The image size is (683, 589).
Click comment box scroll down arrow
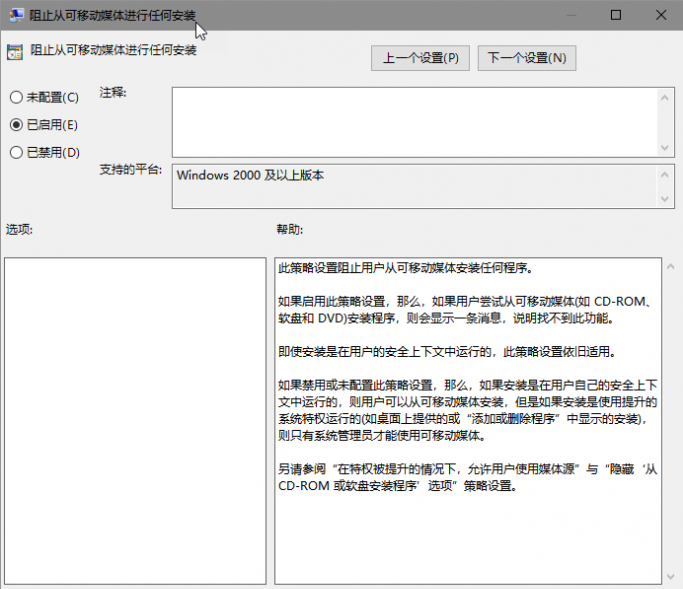(665, 147)
